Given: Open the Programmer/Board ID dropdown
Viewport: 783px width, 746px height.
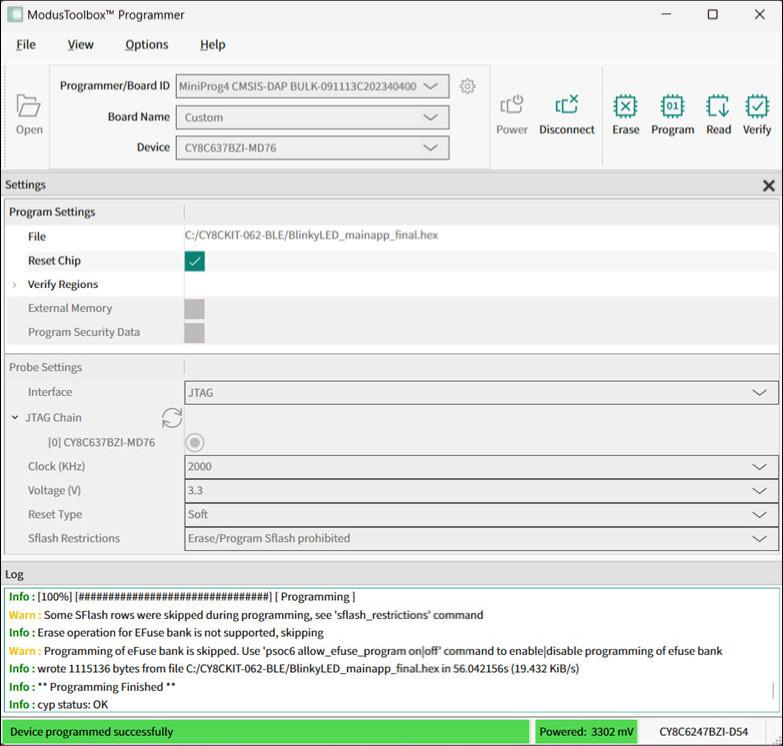Looking at the screenshot, I should click(x=313, y=86).
